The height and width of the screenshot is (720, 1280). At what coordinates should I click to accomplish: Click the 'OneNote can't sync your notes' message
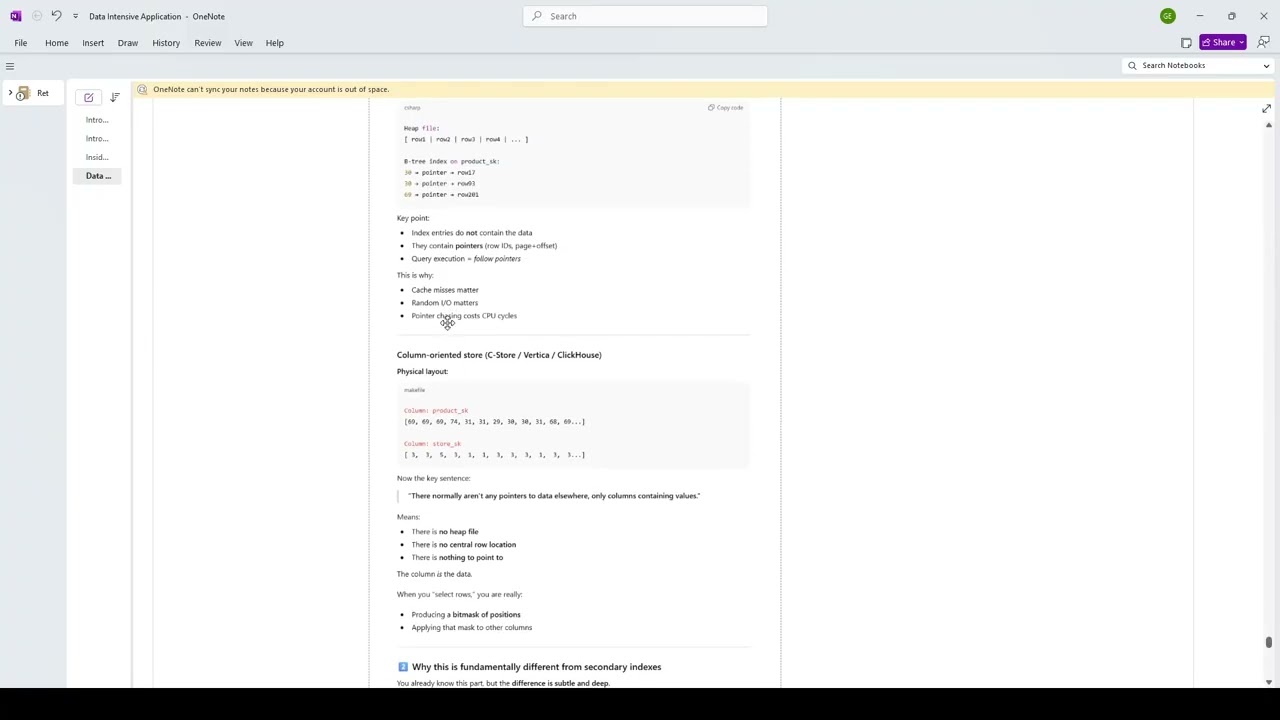271,89
